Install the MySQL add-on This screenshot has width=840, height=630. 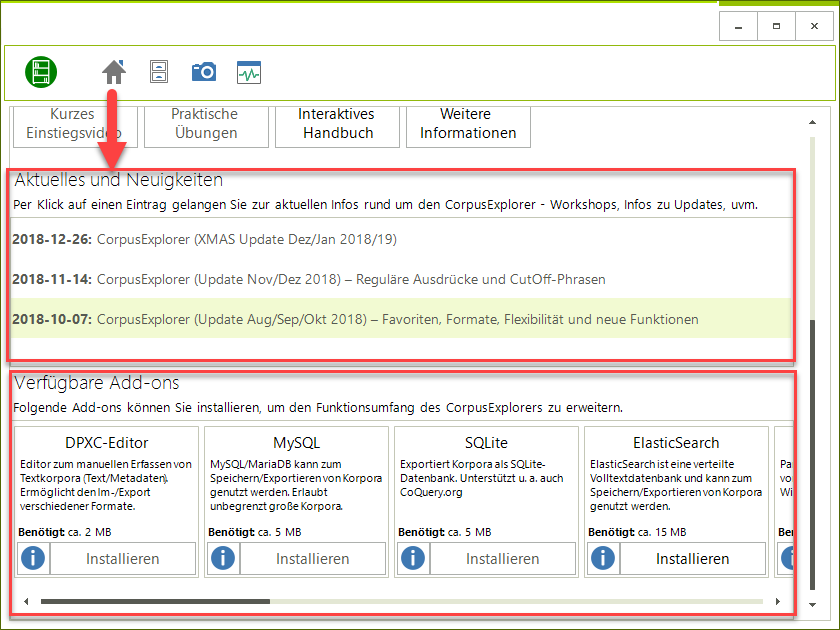click(313, 559)
